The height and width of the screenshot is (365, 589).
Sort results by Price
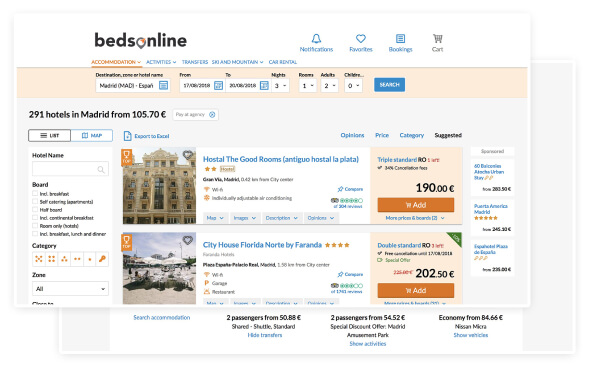[382, 135]
